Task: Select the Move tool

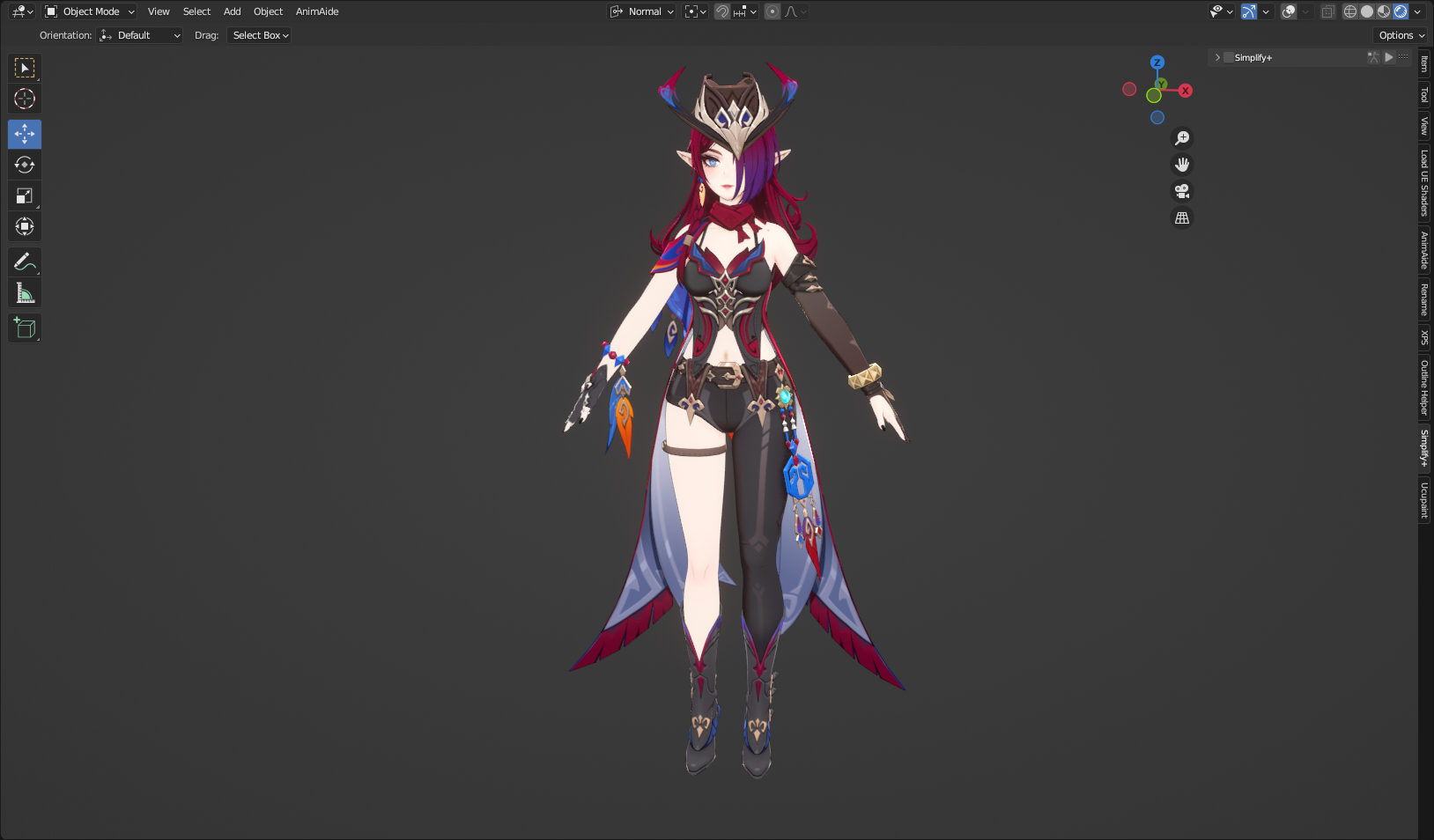Action: click(x=25, y=134)
